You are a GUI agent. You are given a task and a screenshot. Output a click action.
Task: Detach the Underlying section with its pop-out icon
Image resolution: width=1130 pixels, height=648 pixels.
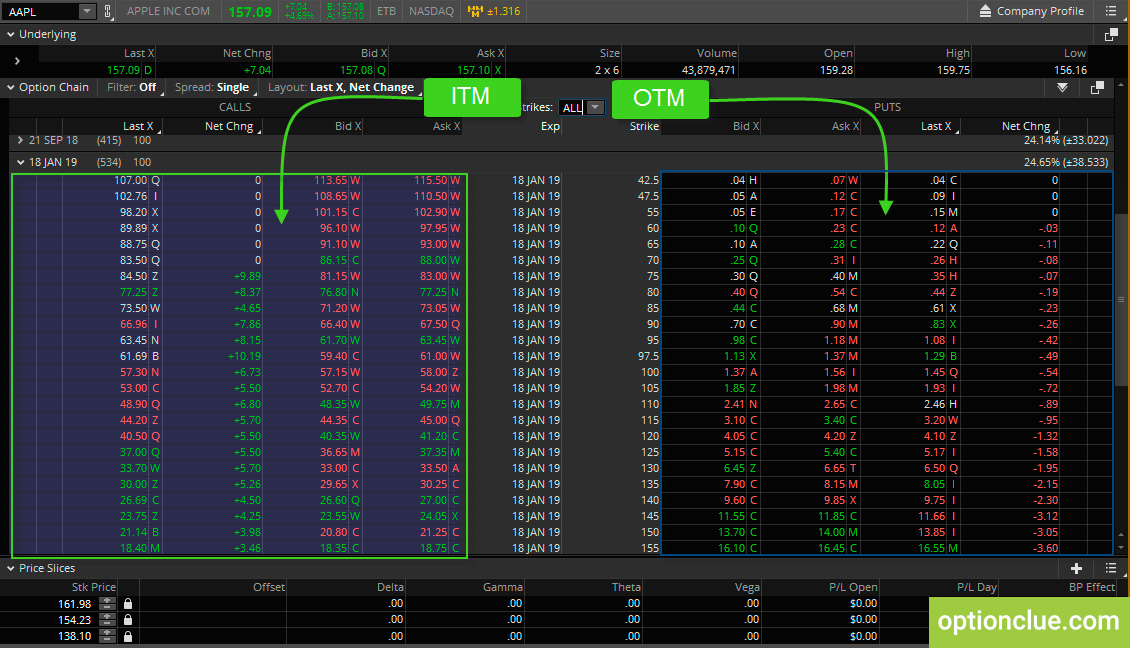point(1111,35)
